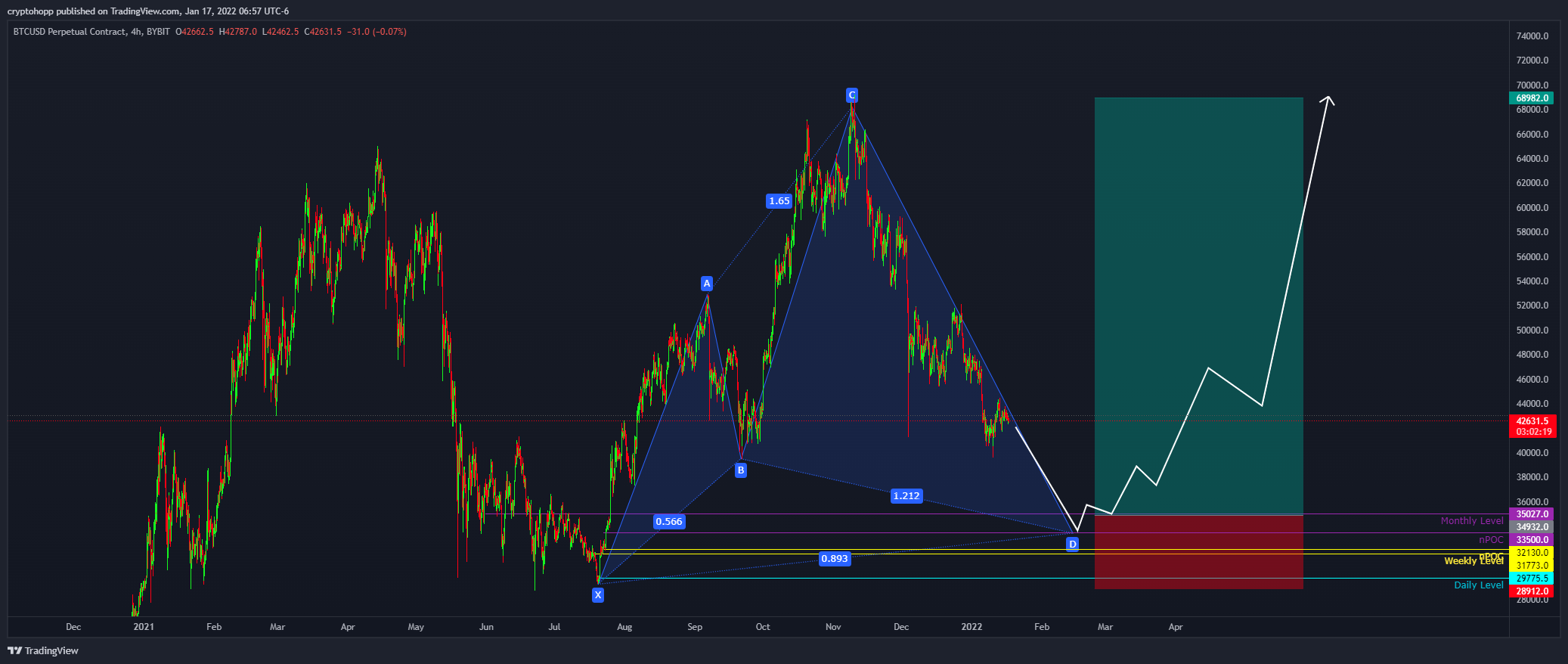Viewport: 1568px width, 664px height.
Task: Click the Aug label on time axis
Action: (624, 627)
